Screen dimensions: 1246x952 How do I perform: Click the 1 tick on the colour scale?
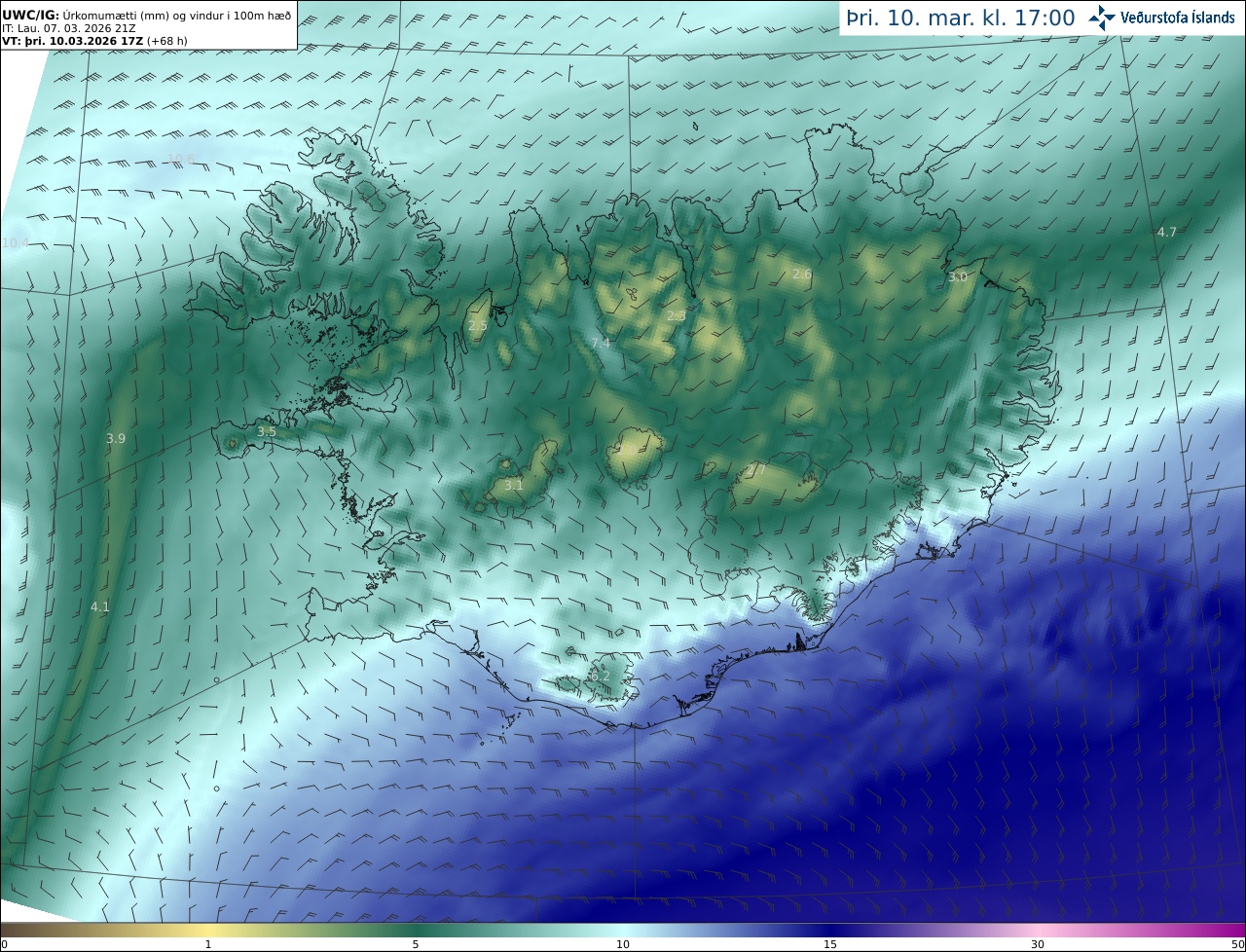pyautogui.click(x=207, y=944)
